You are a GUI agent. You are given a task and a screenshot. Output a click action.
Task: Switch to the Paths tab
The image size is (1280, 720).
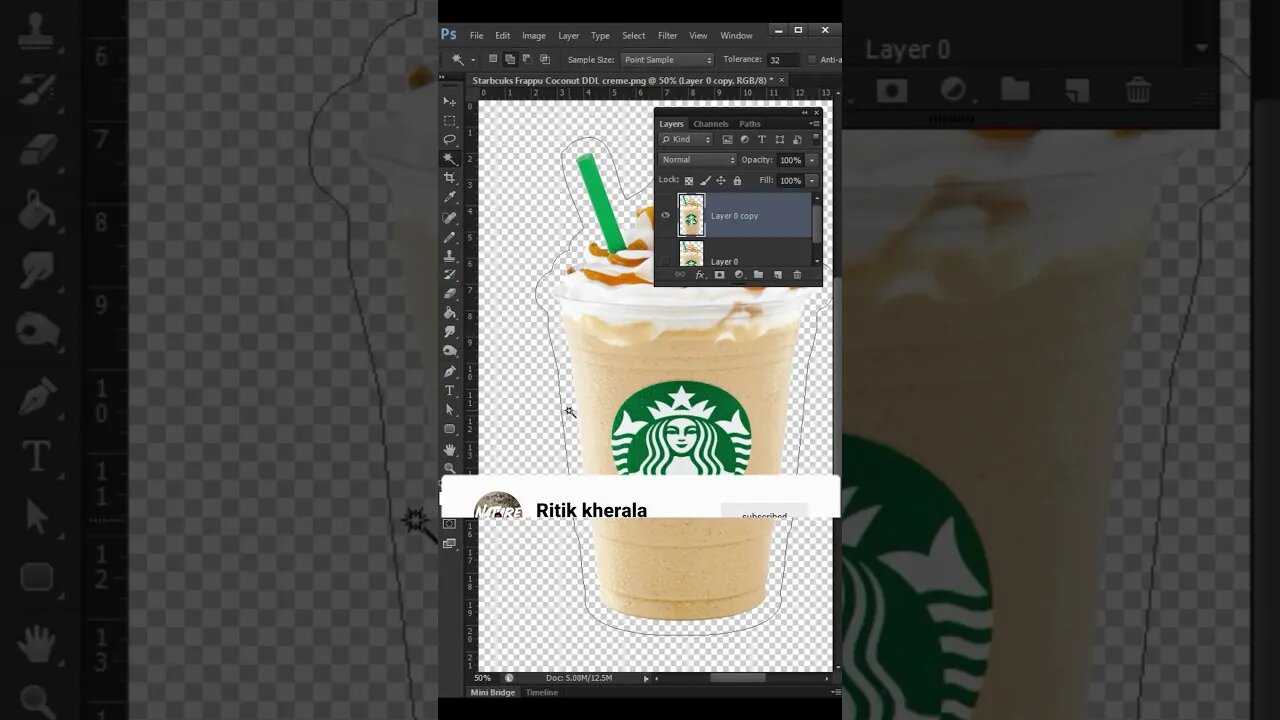click(x=750, y=124)
